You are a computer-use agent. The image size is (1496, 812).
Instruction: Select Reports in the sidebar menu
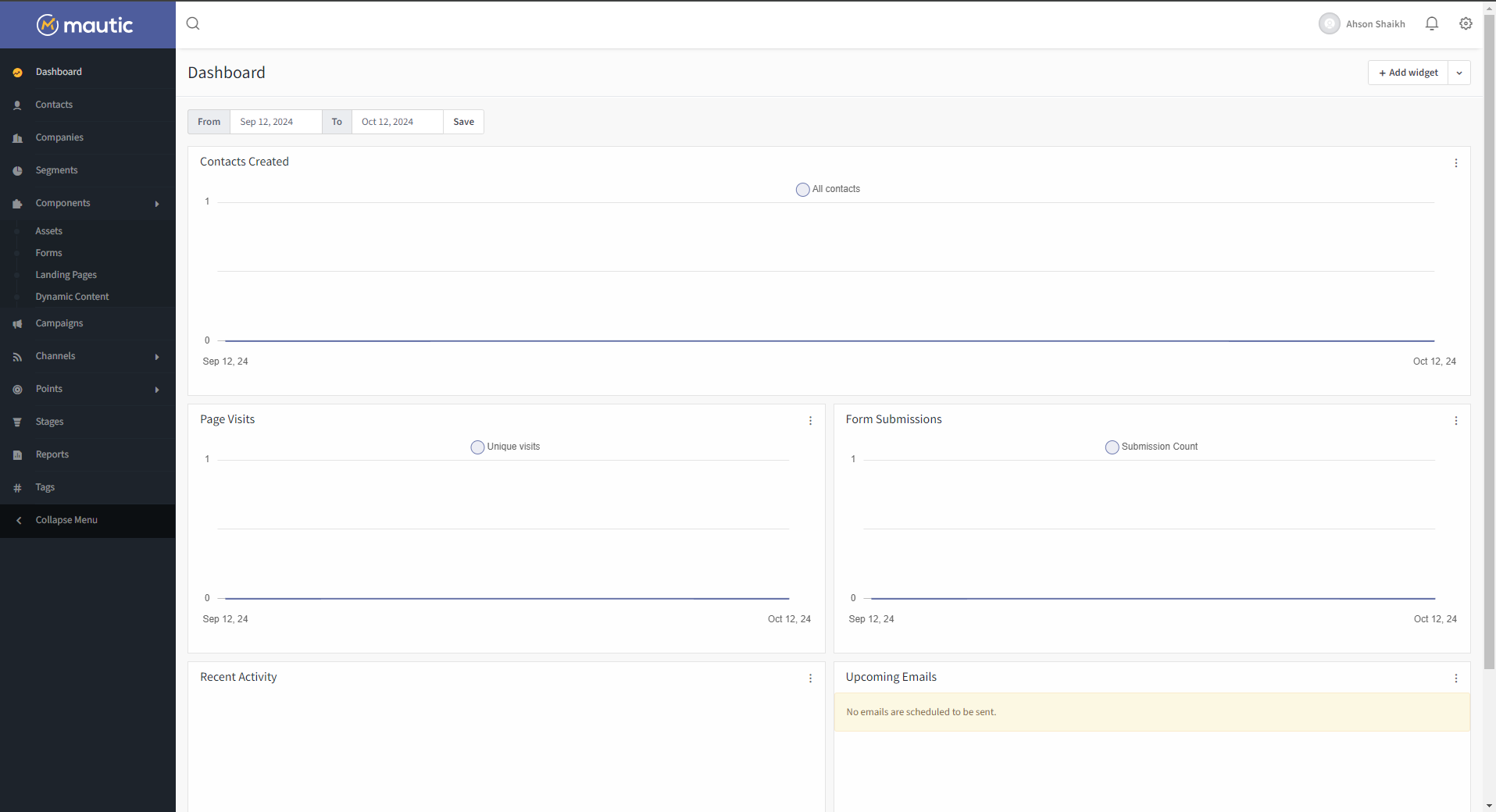(52, 454)
